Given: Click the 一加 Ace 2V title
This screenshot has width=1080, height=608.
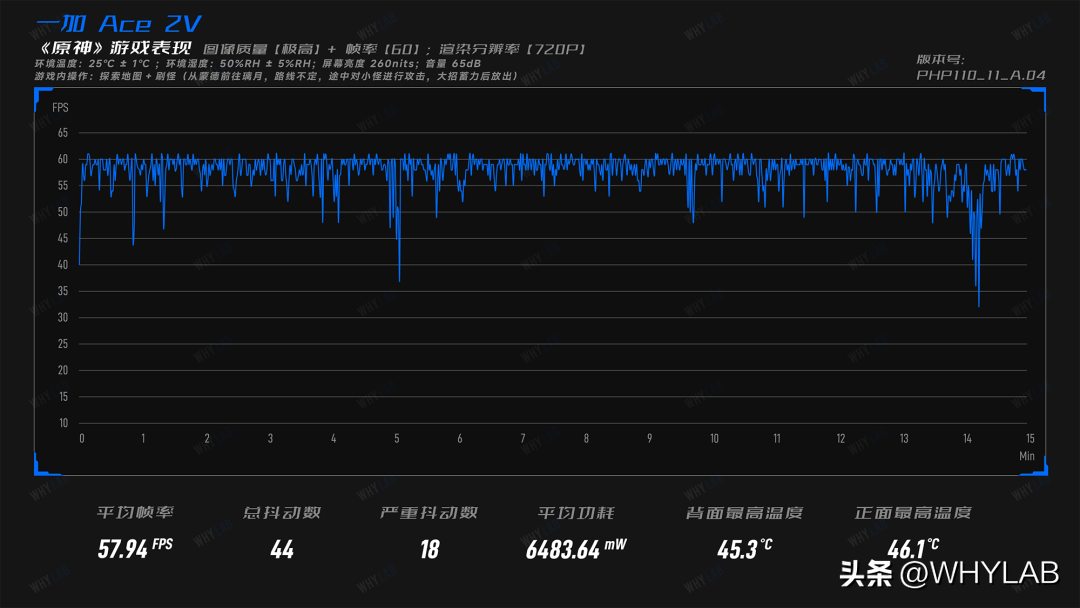Looking at the screenshot, I should point(118,24).
